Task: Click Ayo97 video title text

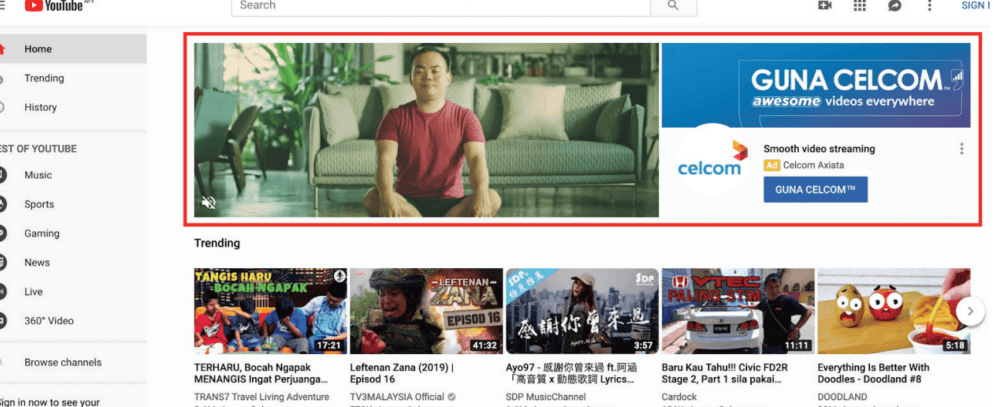Action: 571,373
